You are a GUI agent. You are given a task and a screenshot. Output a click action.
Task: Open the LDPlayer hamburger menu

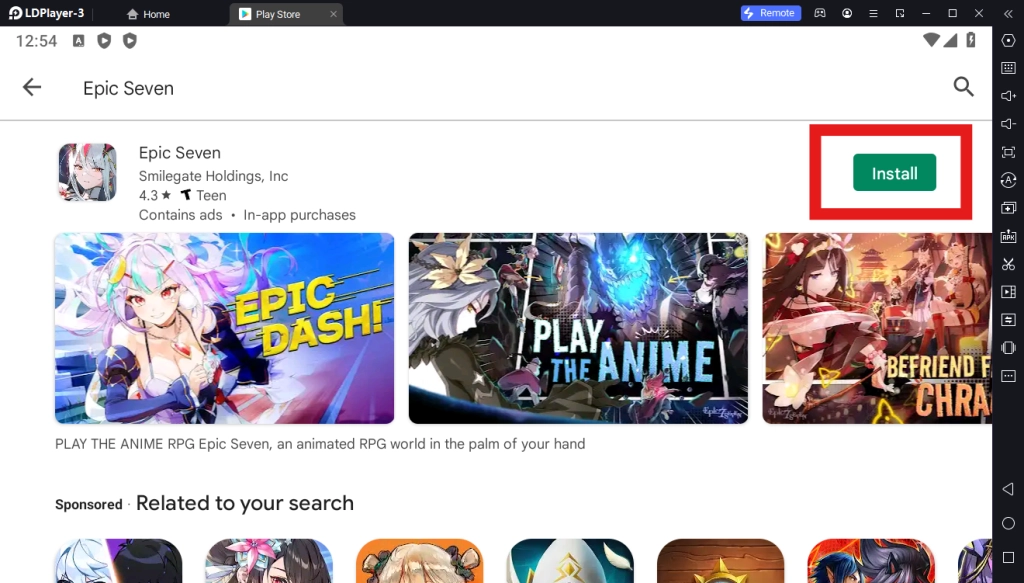(x=873, y=13)
